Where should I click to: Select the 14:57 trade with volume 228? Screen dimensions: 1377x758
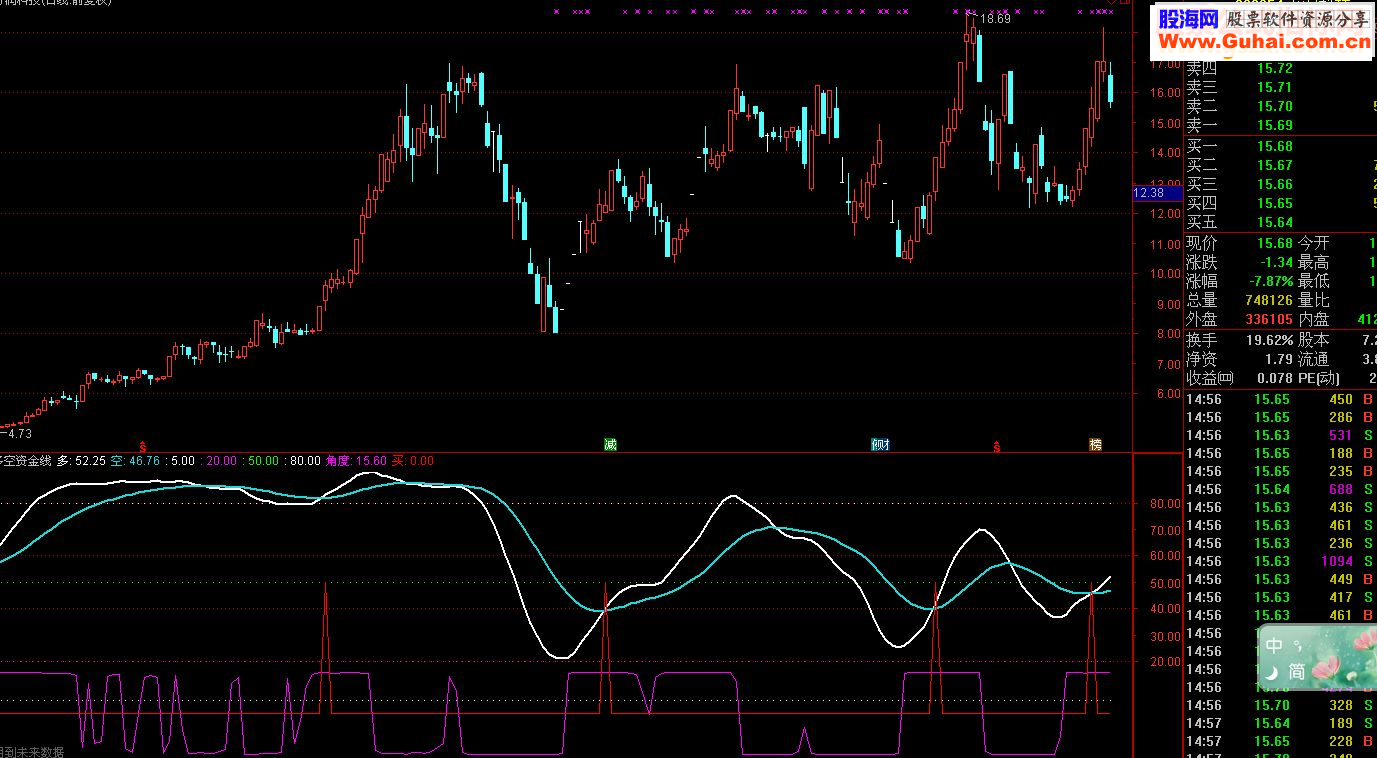tap(1281, 741)
